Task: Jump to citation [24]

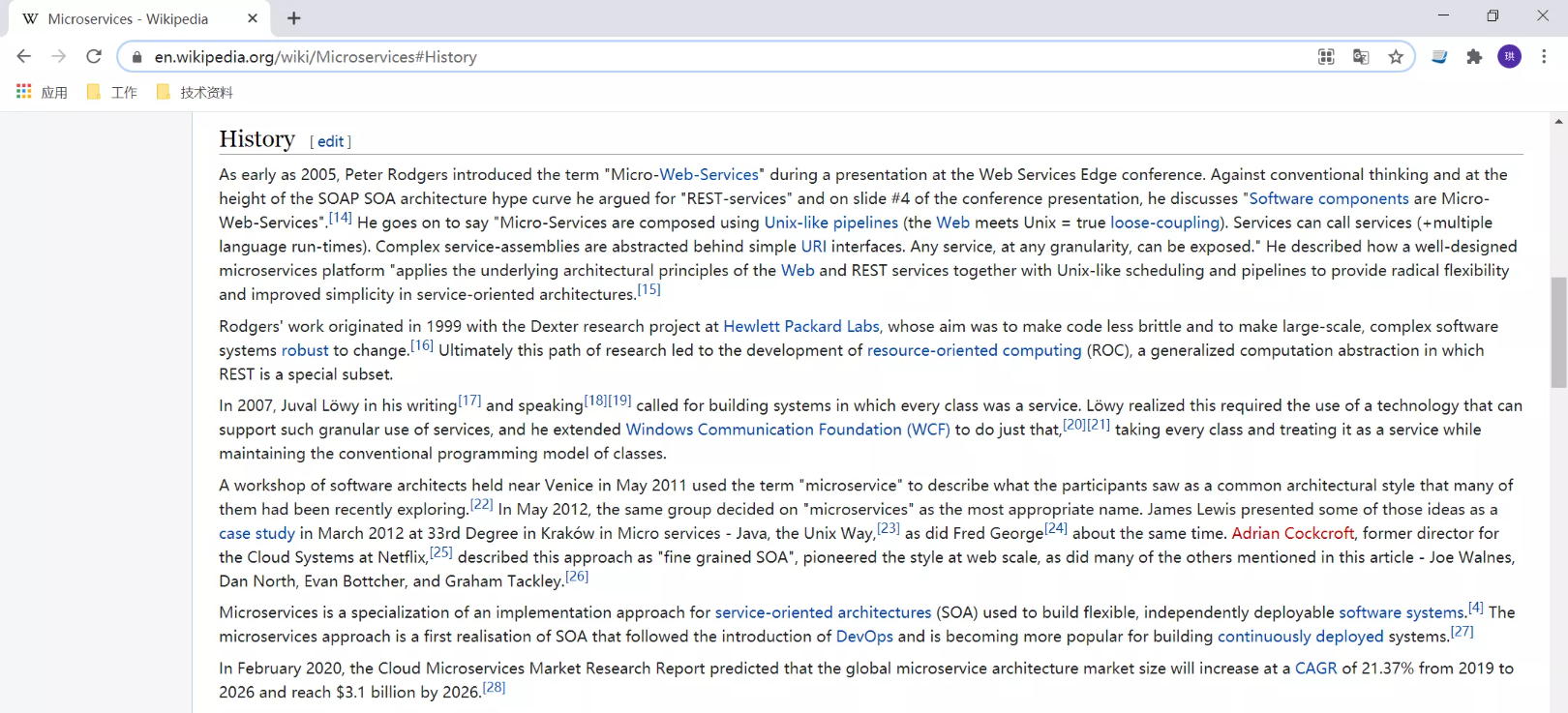Action: point(1056,528)
